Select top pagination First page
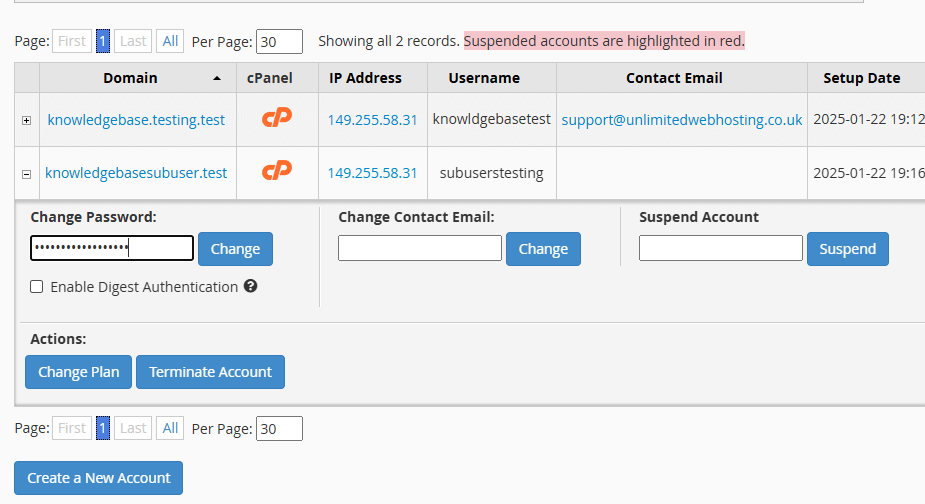Image resolution: width=925 pixels, height=504 pixels. point(72,41)
